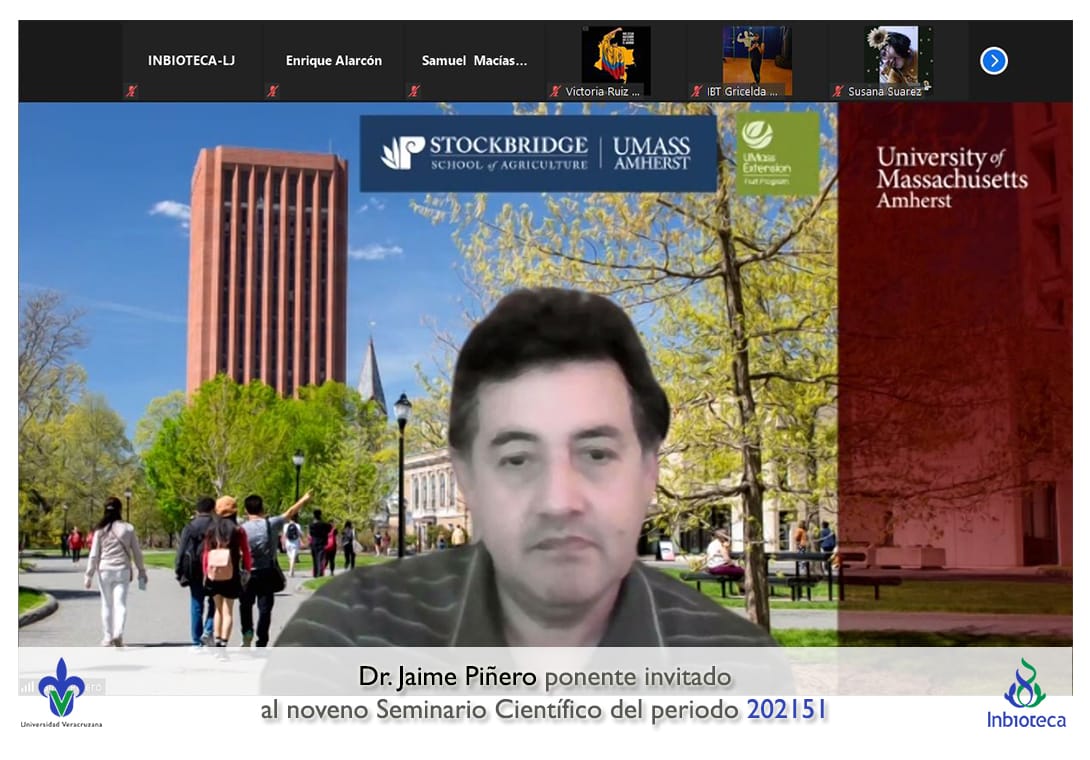Click the Universidad Veracruzana logo

coord(61,692)
